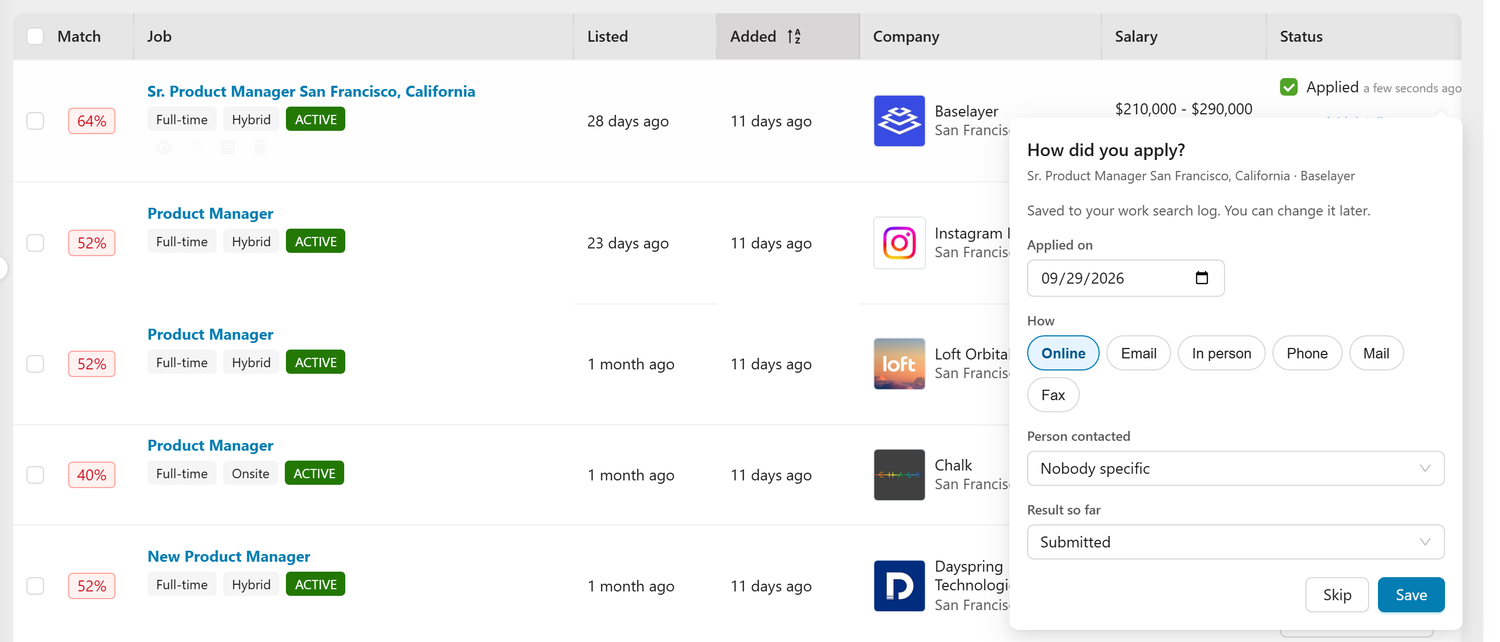Open the Instagram Product Manager job link
This screenshot has height=642, width=1500.
[210, 213]
